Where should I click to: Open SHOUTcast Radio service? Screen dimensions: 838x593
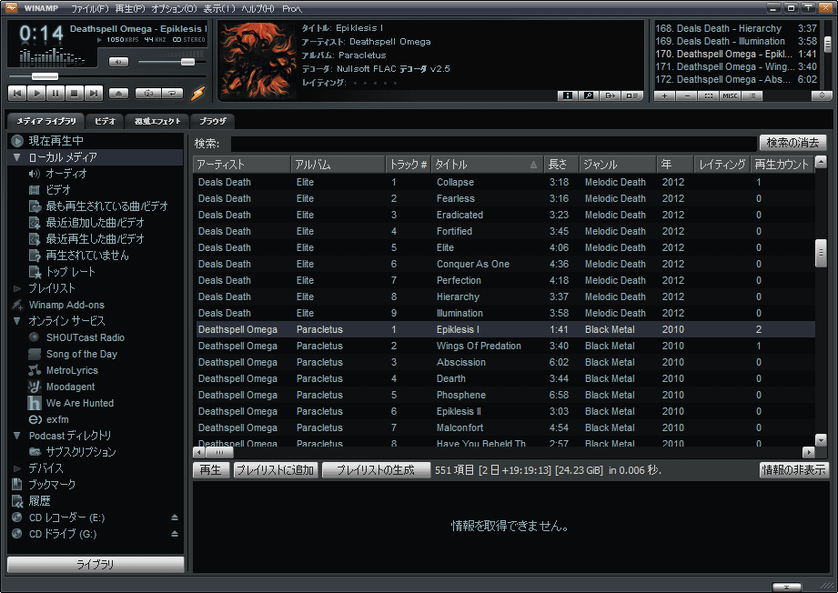tap(86, 338)
